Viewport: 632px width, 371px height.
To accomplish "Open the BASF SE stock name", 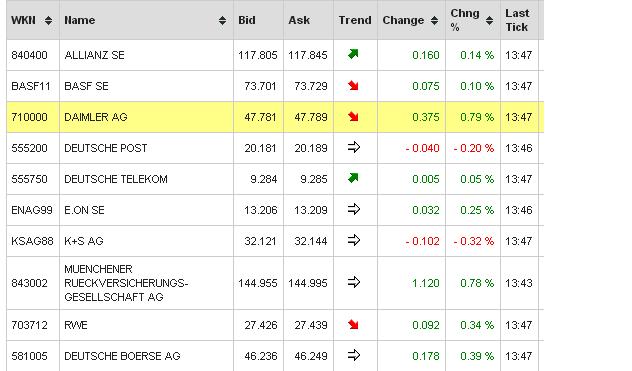I will (x=86, y=86).
